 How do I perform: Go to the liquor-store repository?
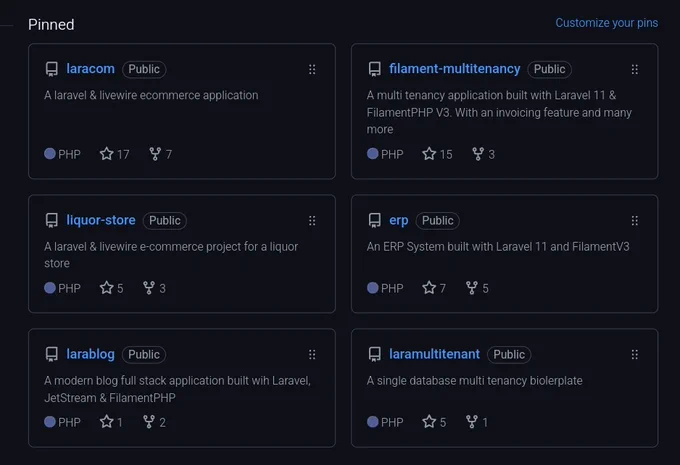point(101,220)
